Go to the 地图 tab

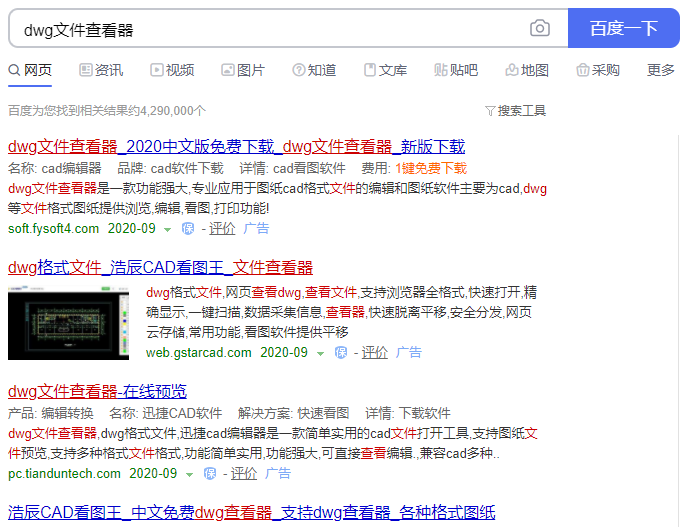tap(527, 70)
